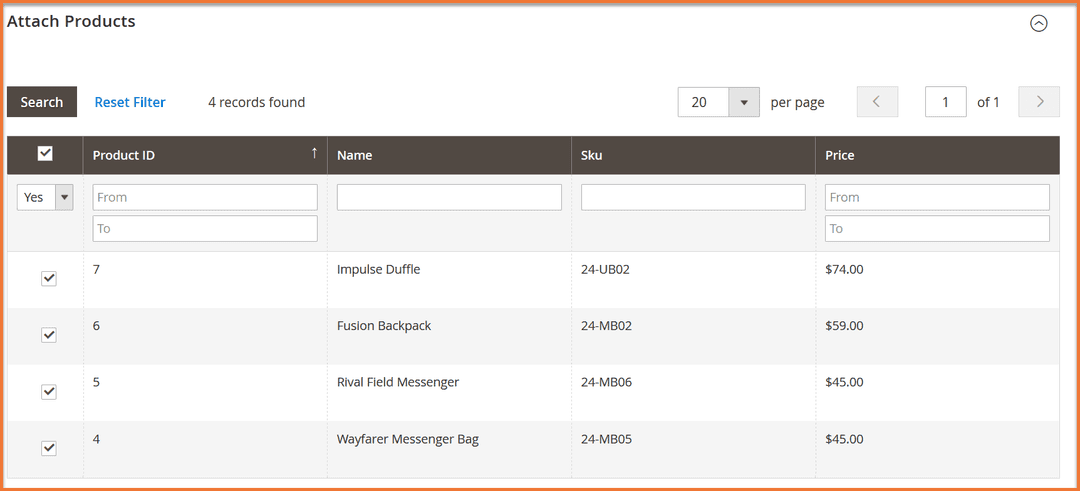The height and width of the screenshot is (491, 1080).
Task: Sort by the Price column header
Action: [x=840, y=155]
